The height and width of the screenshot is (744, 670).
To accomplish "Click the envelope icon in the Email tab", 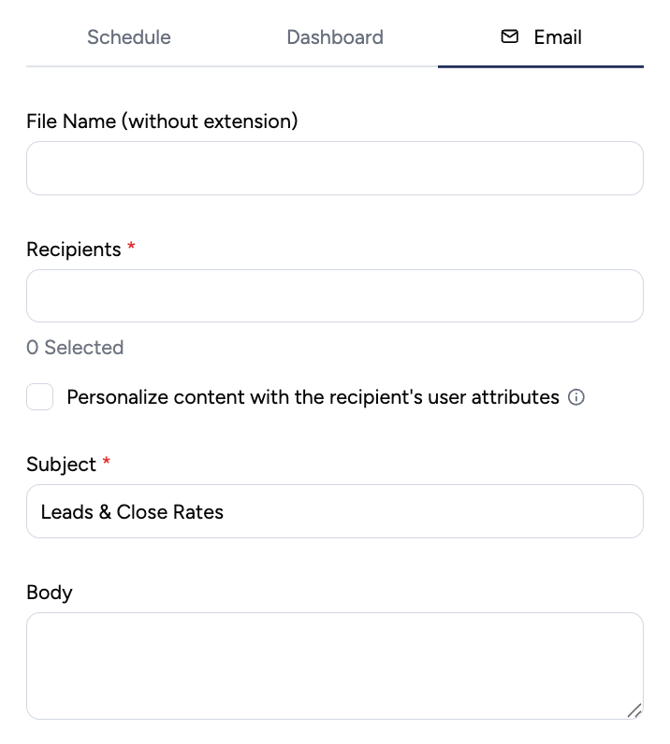I will (510, 37).
